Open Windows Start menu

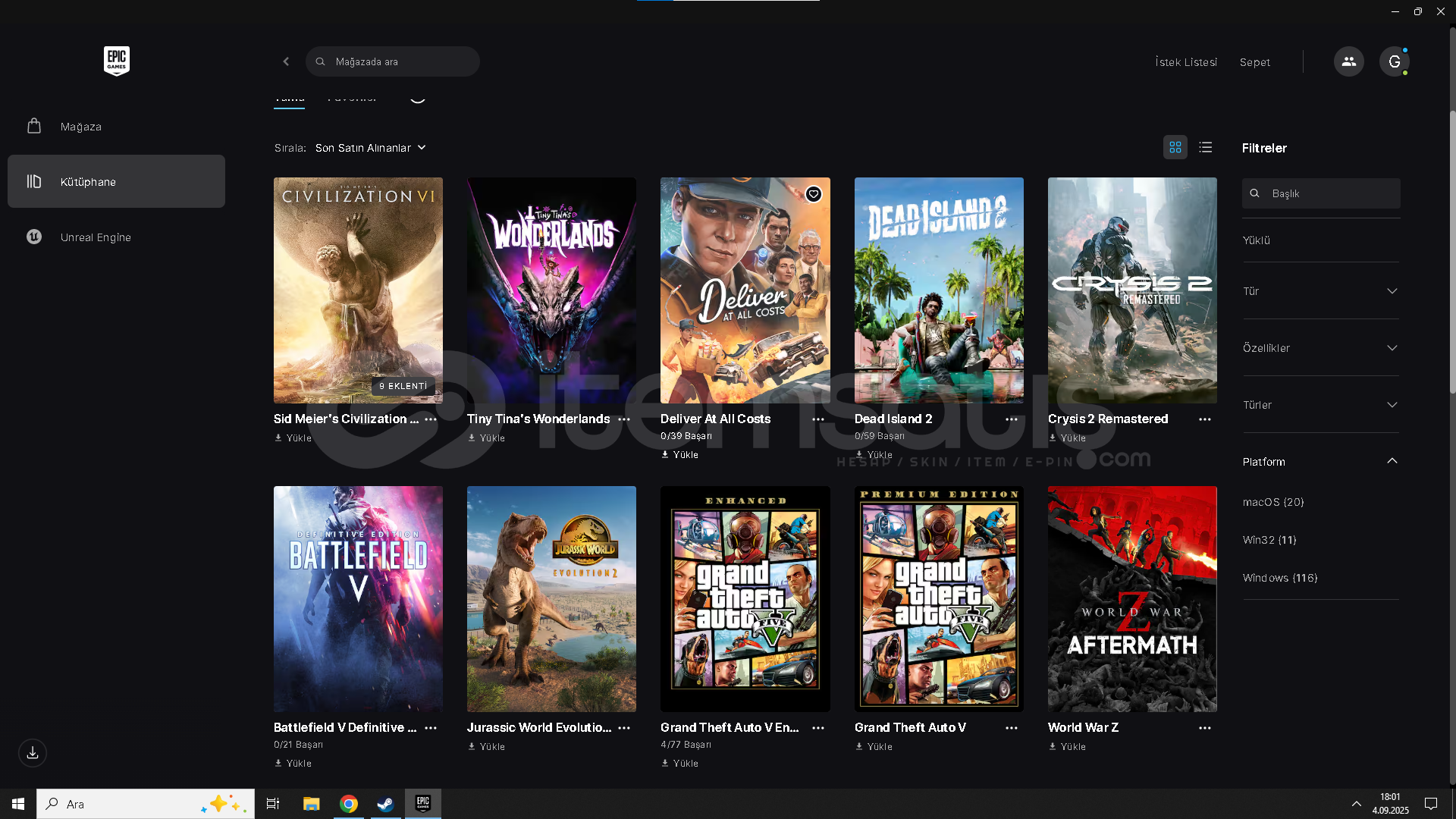(x=18, y=804)
